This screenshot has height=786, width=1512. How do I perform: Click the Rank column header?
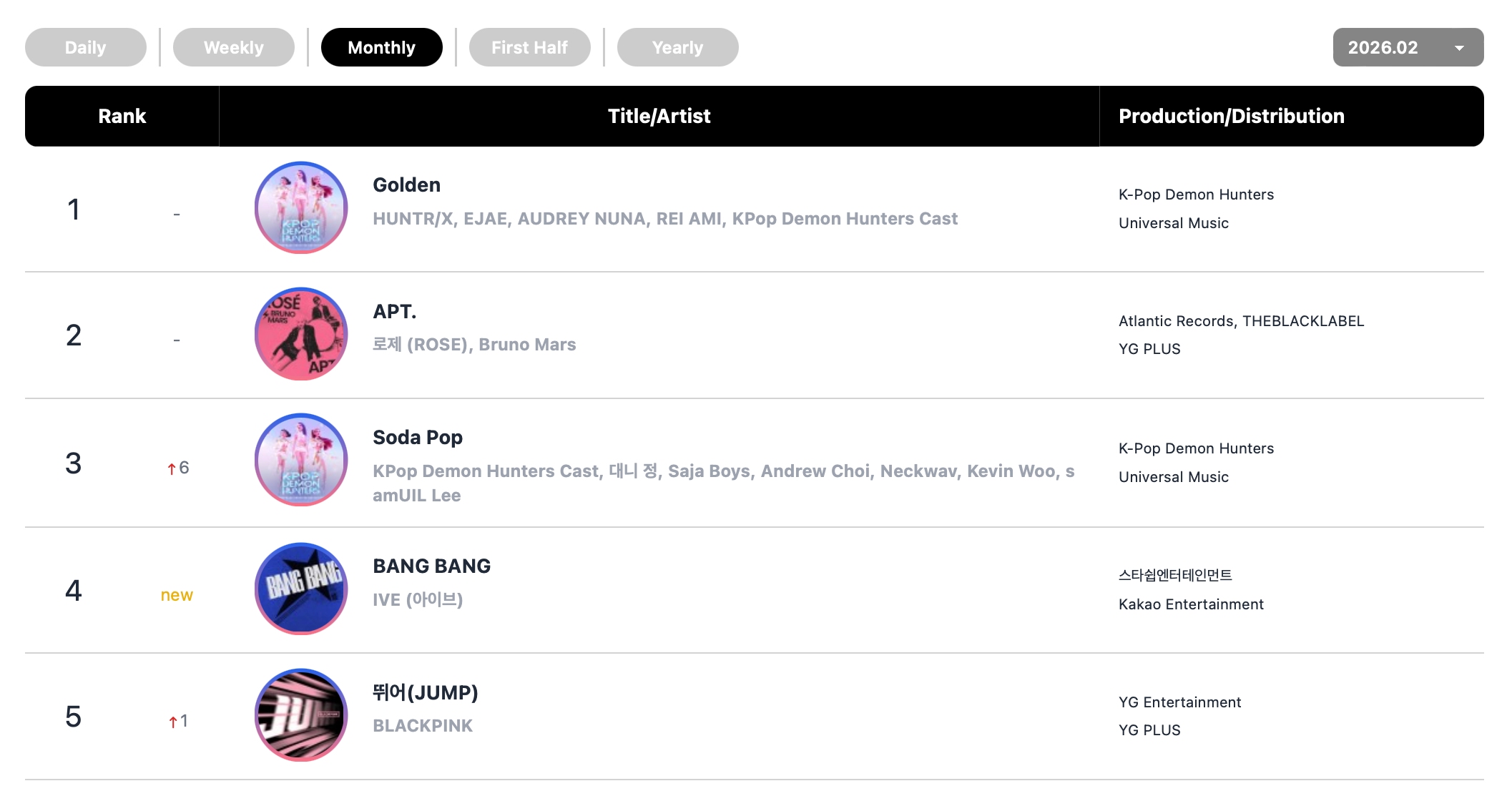point(122,117)
